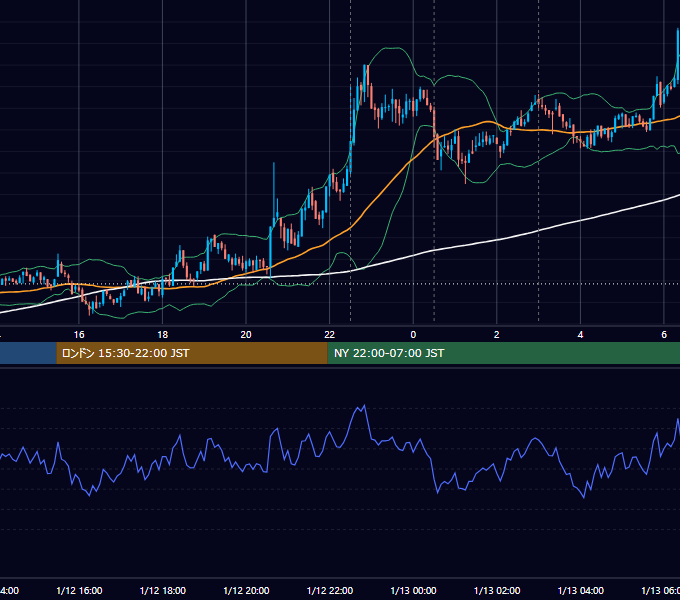The height and width of the screenshot is (600, 680).
Task: Click the hour label 18 on upper time axis
Action: click(x=163, y=335)
